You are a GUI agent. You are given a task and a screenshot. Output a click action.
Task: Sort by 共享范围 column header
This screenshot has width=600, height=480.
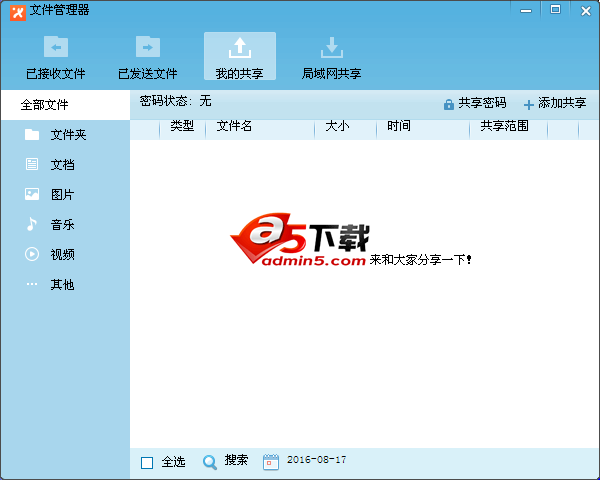click(x=504, y=126)
